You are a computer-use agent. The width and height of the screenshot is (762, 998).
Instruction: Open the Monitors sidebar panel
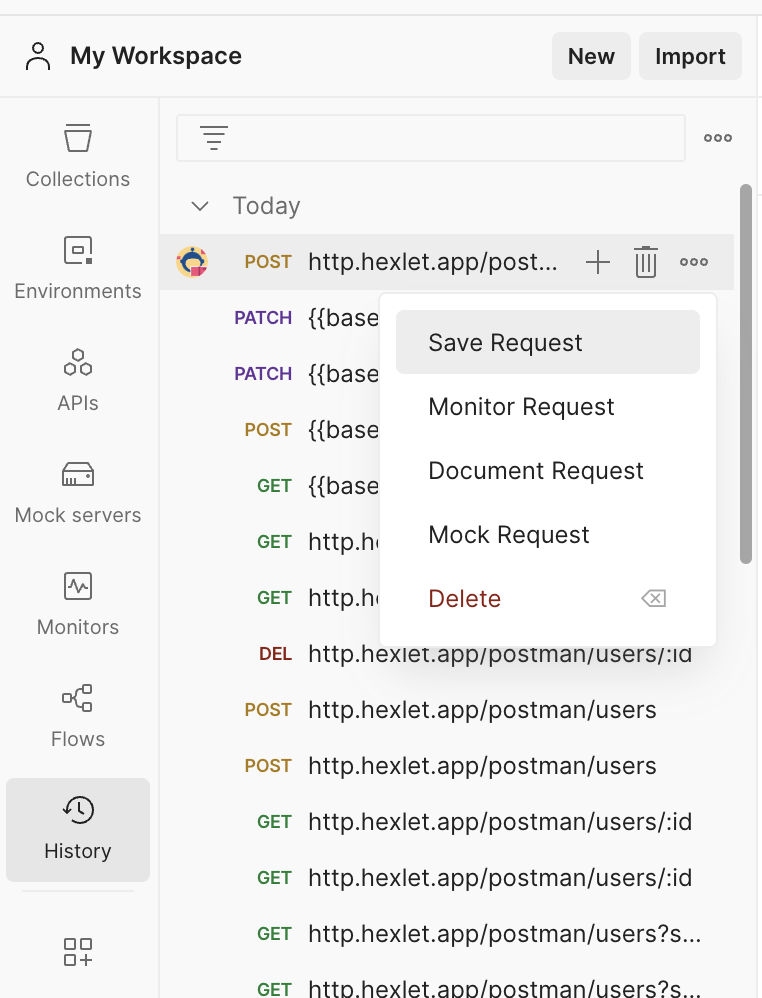pyautogui.click(x=78, y=603)
